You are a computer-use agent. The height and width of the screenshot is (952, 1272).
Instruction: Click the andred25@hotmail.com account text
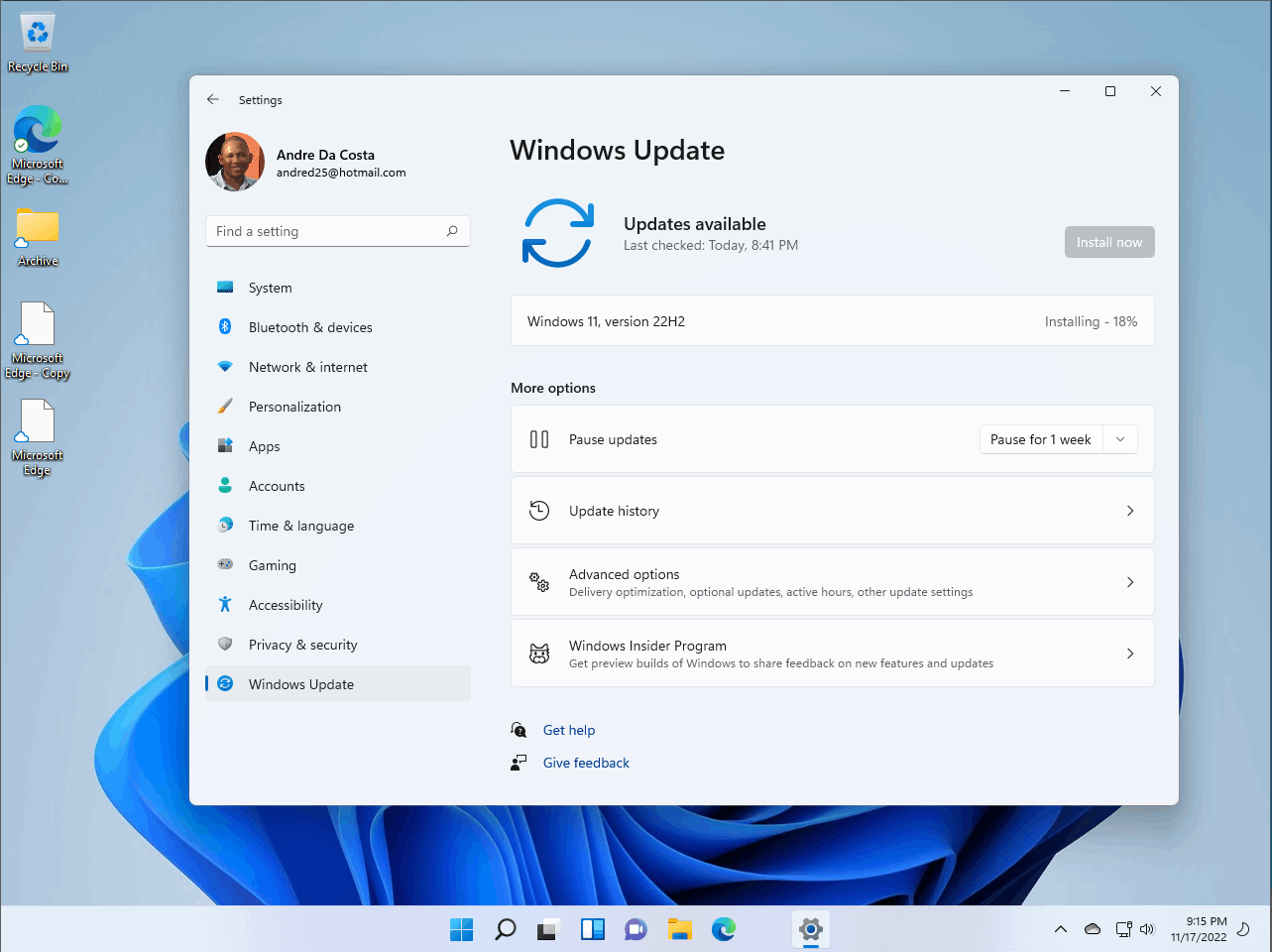tap(341, 173)
